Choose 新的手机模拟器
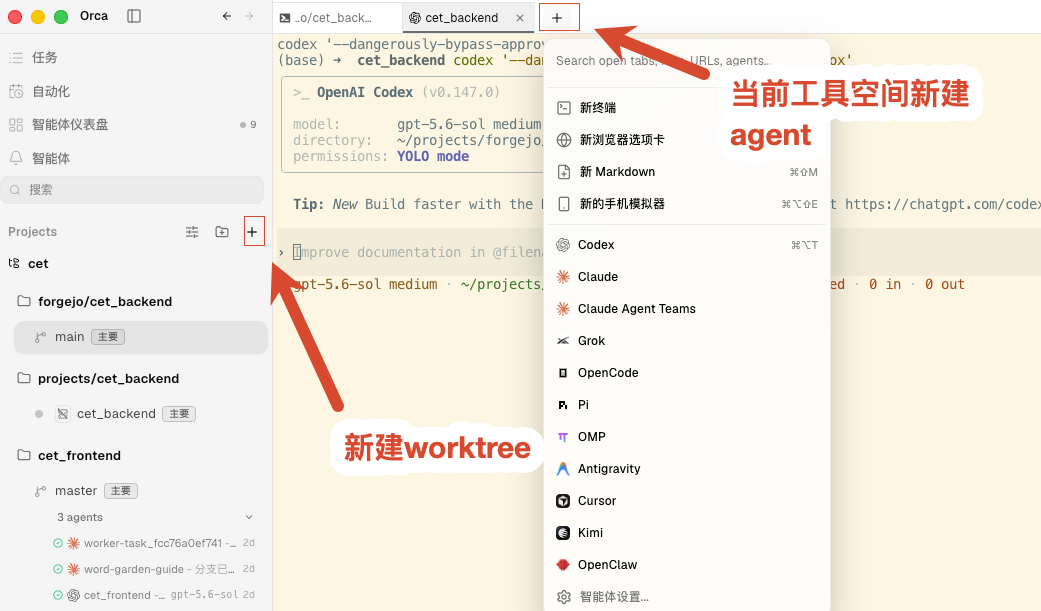 pyautogui.click(x=687, y=204)
